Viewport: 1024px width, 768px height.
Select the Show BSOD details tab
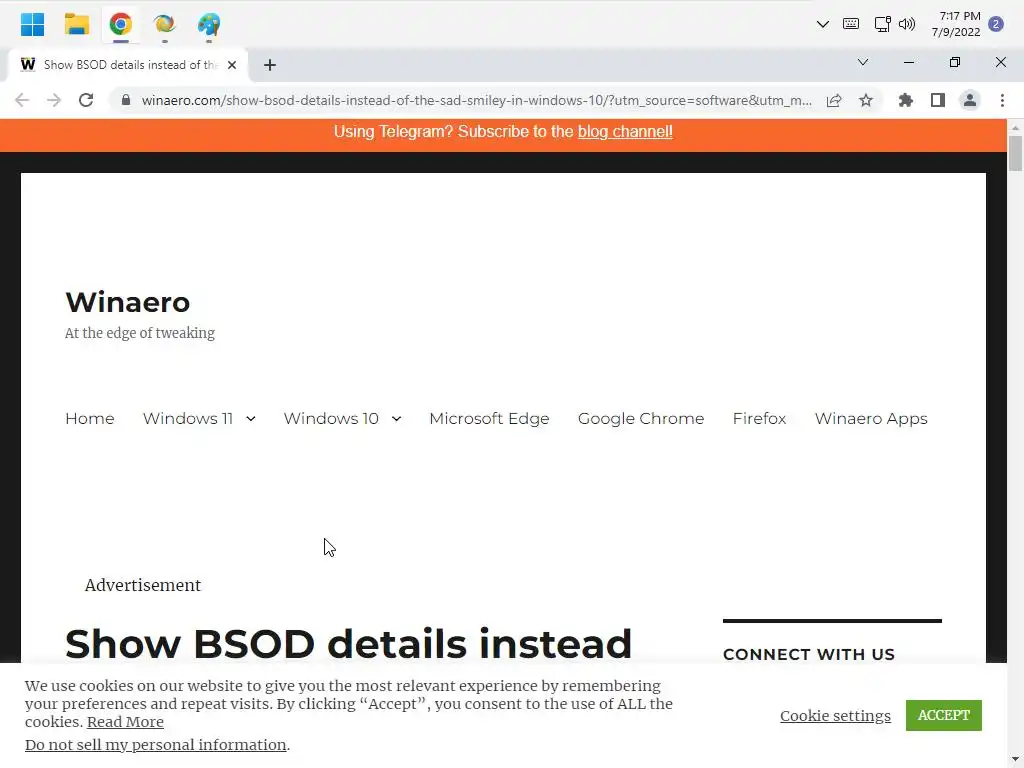point(129,65)
